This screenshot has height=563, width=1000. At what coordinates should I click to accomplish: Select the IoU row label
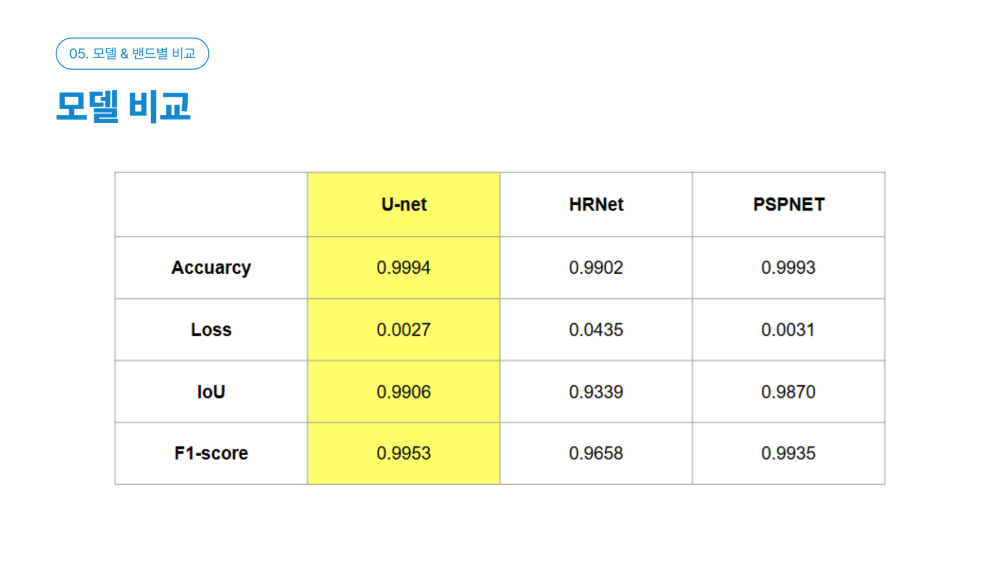[211, 391]
